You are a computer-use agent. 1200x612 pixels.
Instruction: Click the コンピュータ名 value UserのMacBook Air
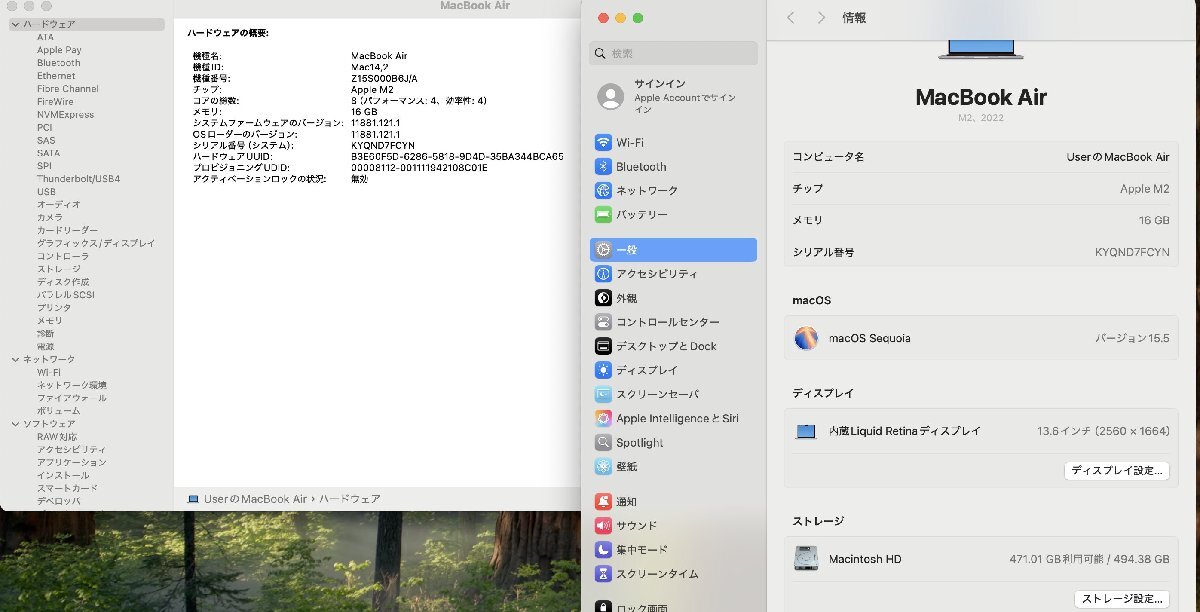click(x=1118, y=157)
